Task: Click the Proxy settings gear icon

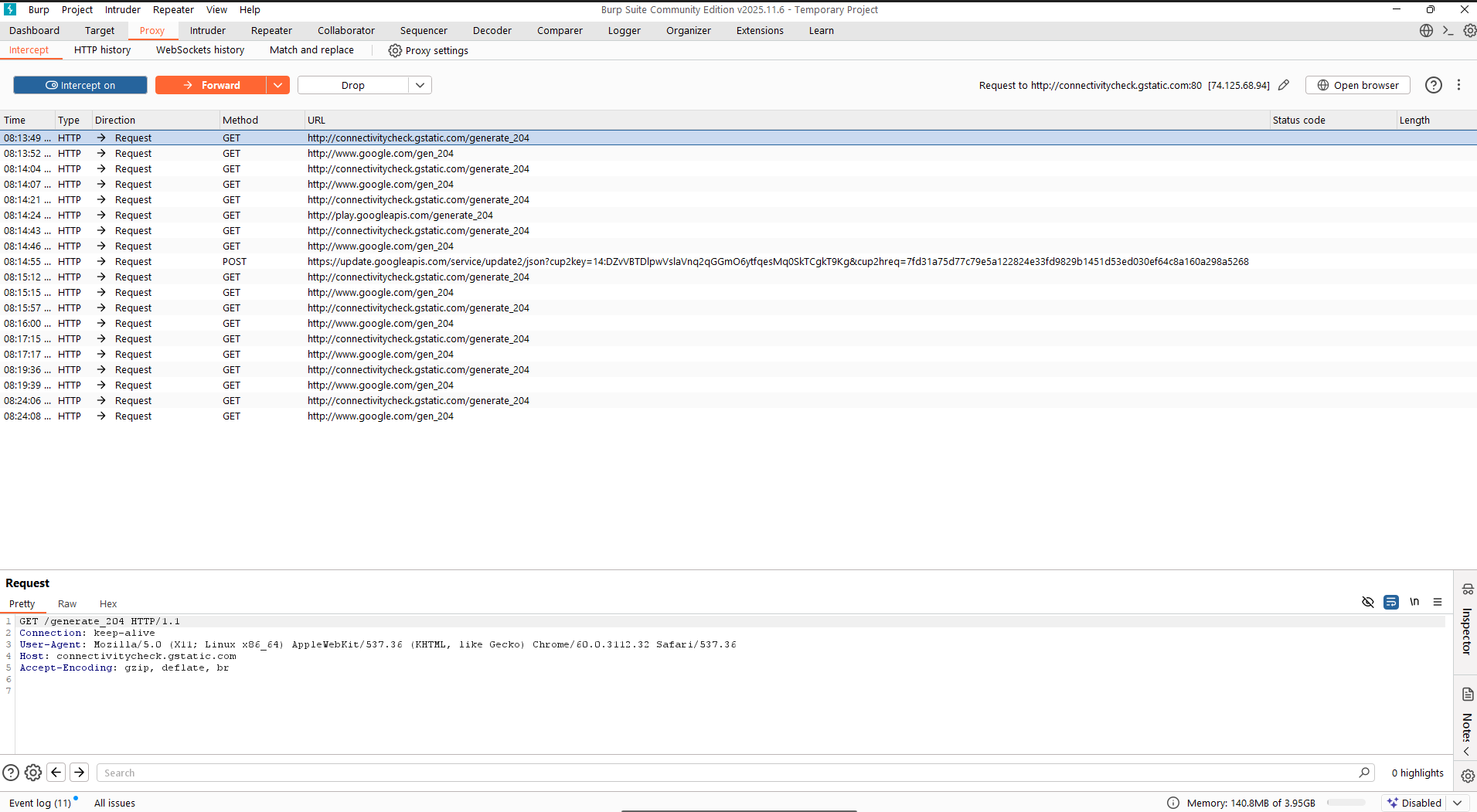Action: point(395,50)
